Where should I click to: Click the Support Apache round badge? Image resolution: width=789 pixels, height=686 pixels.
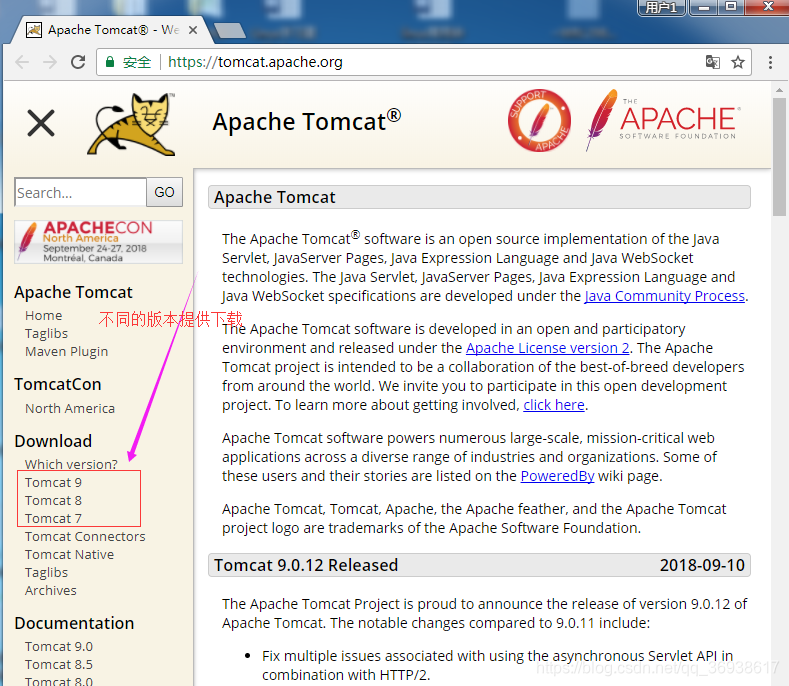point(539,120)
